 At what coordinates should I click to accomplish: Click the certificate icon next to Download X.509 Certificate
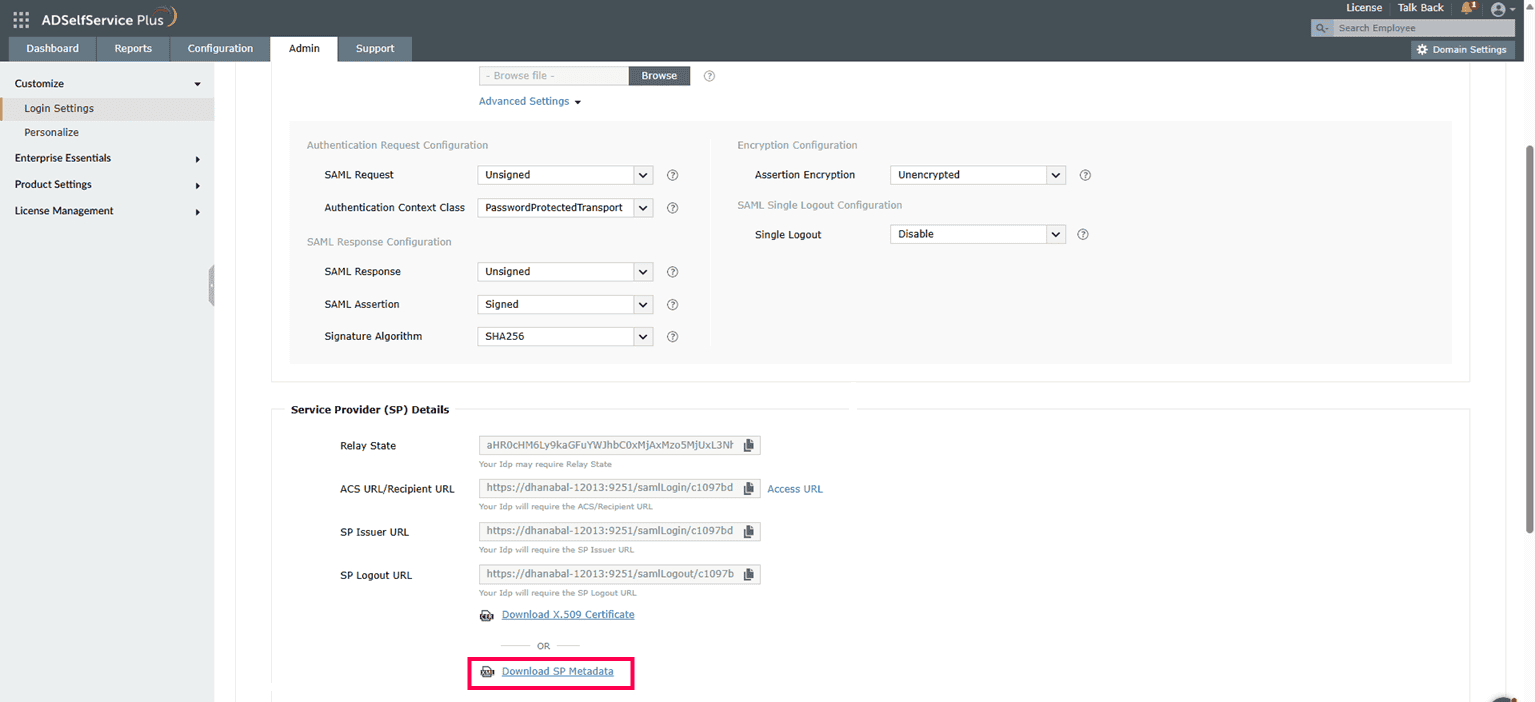486,616
